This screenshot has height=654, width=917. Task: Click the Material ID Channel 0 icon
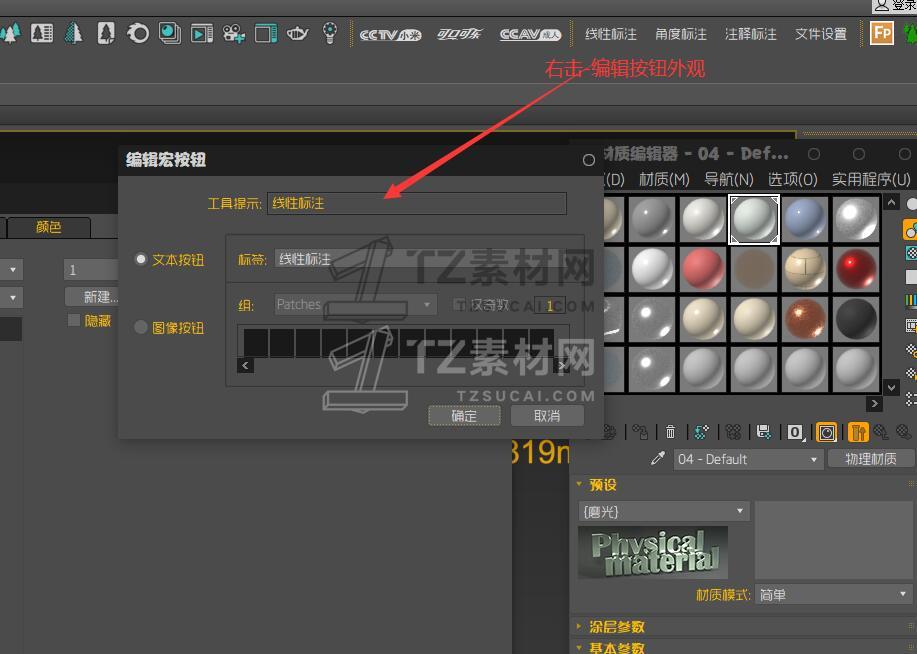[x=795, y=432]
